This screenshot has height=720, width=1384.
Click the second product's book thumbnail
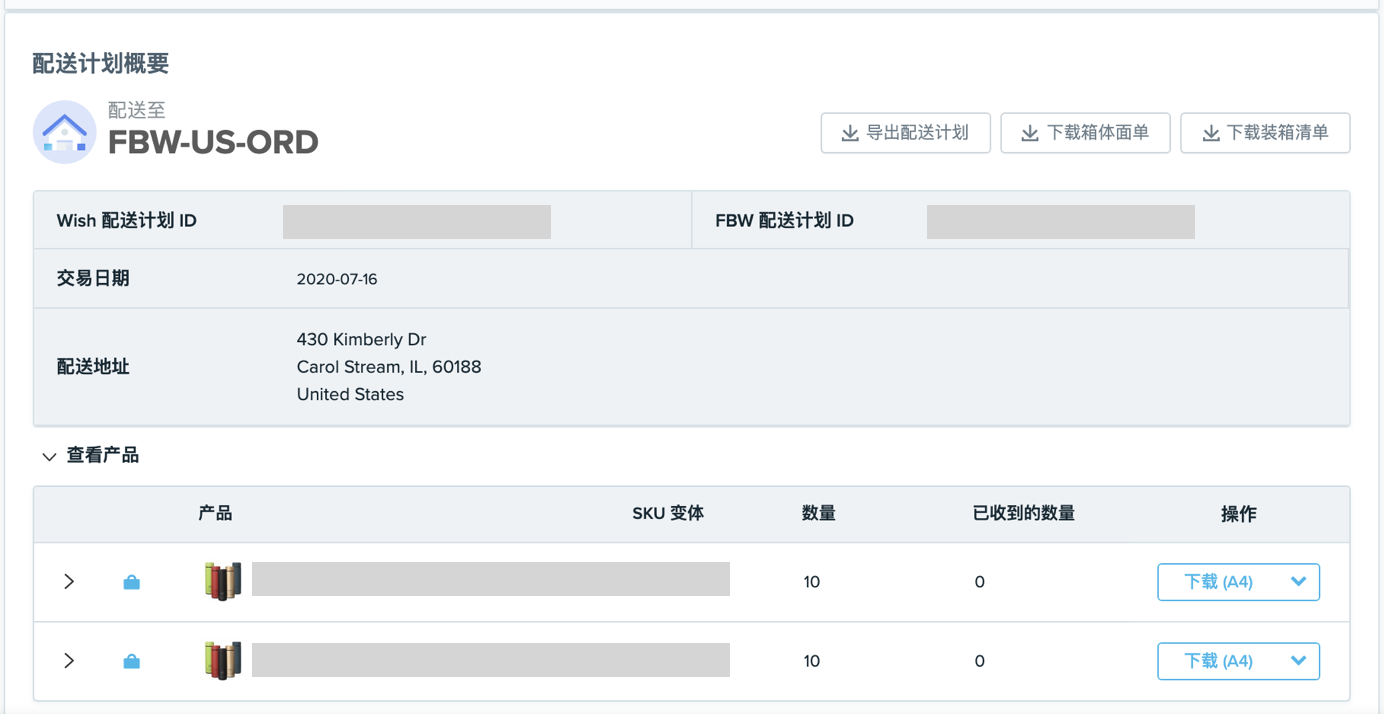[x=221, y=661]
